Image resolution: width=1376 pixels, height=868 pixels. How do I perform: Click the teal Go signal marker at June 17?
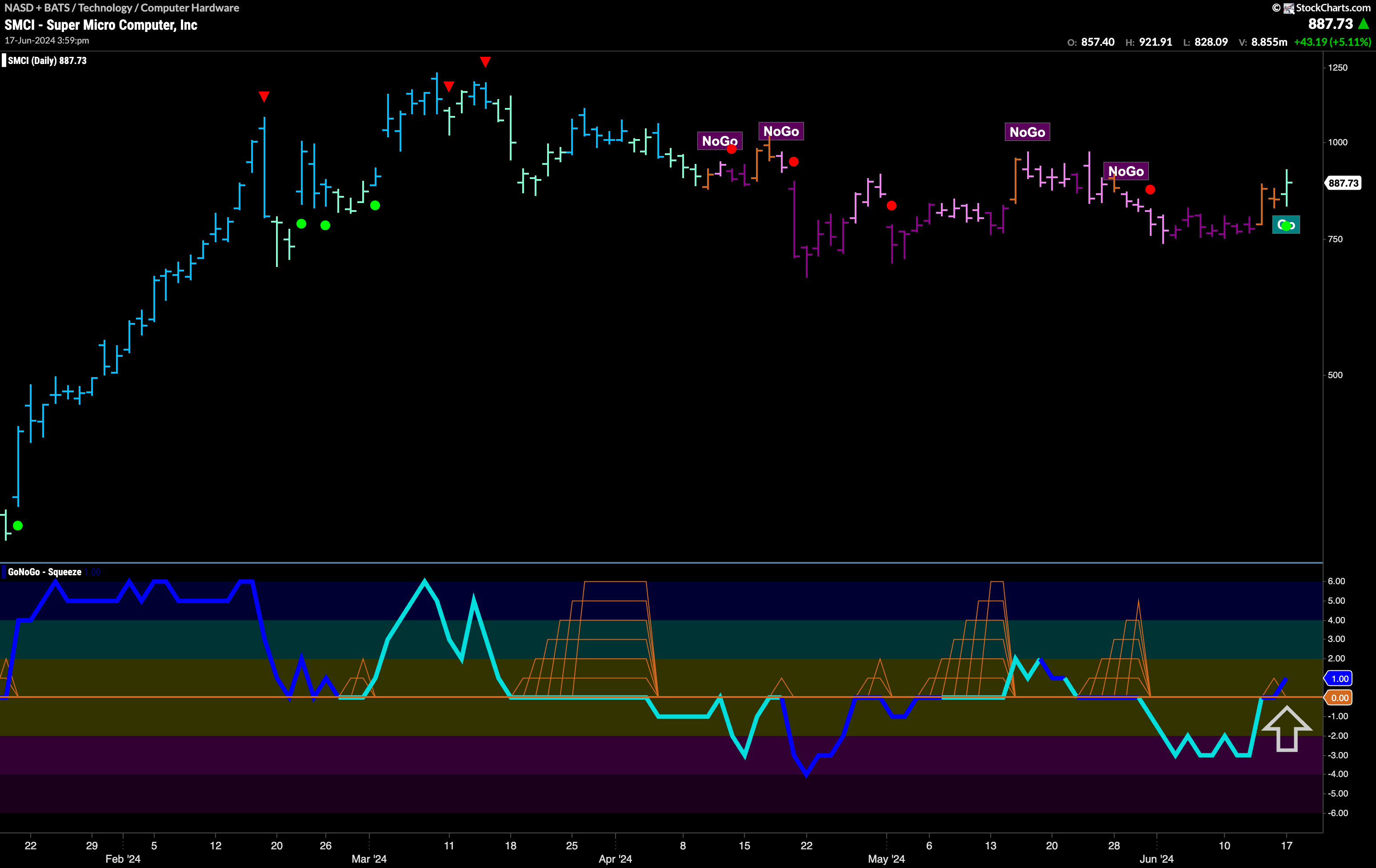click(1286, 224)
